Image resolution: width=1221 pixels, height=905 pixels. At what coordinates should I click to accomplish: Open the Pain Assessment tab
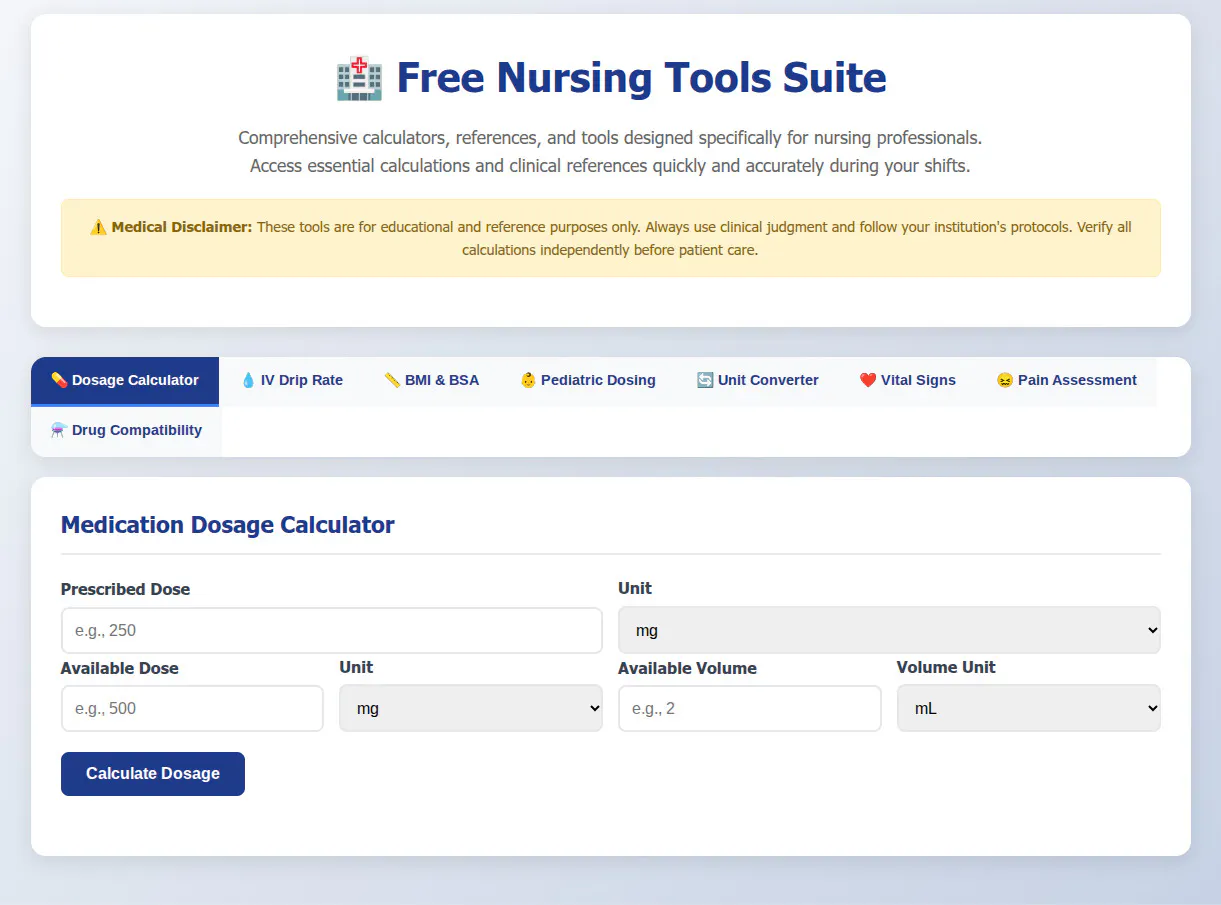tap(1067, 381)
